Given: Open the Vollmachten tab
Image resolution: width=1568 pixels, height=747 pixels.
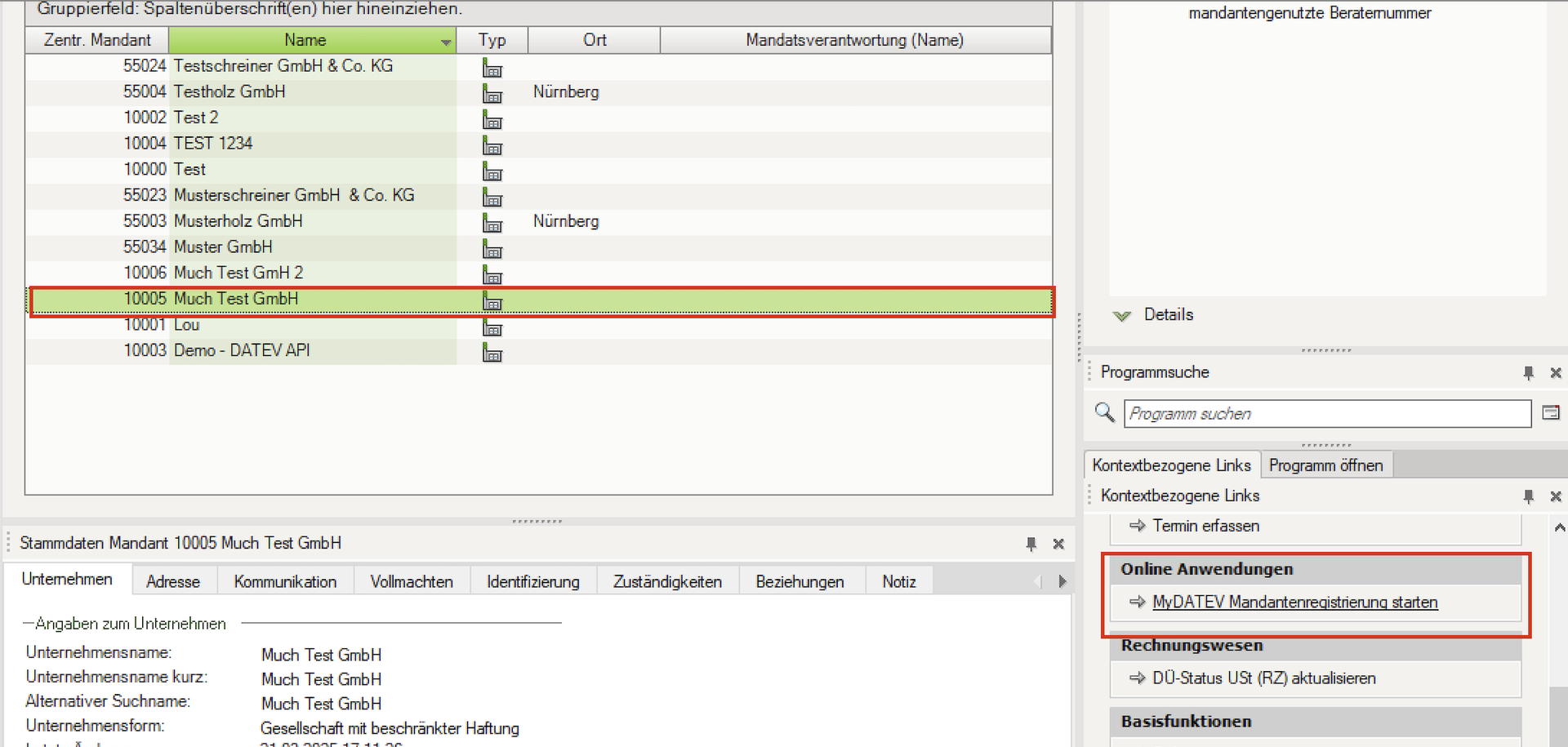Looking at the screenshot, I should 411,581.
